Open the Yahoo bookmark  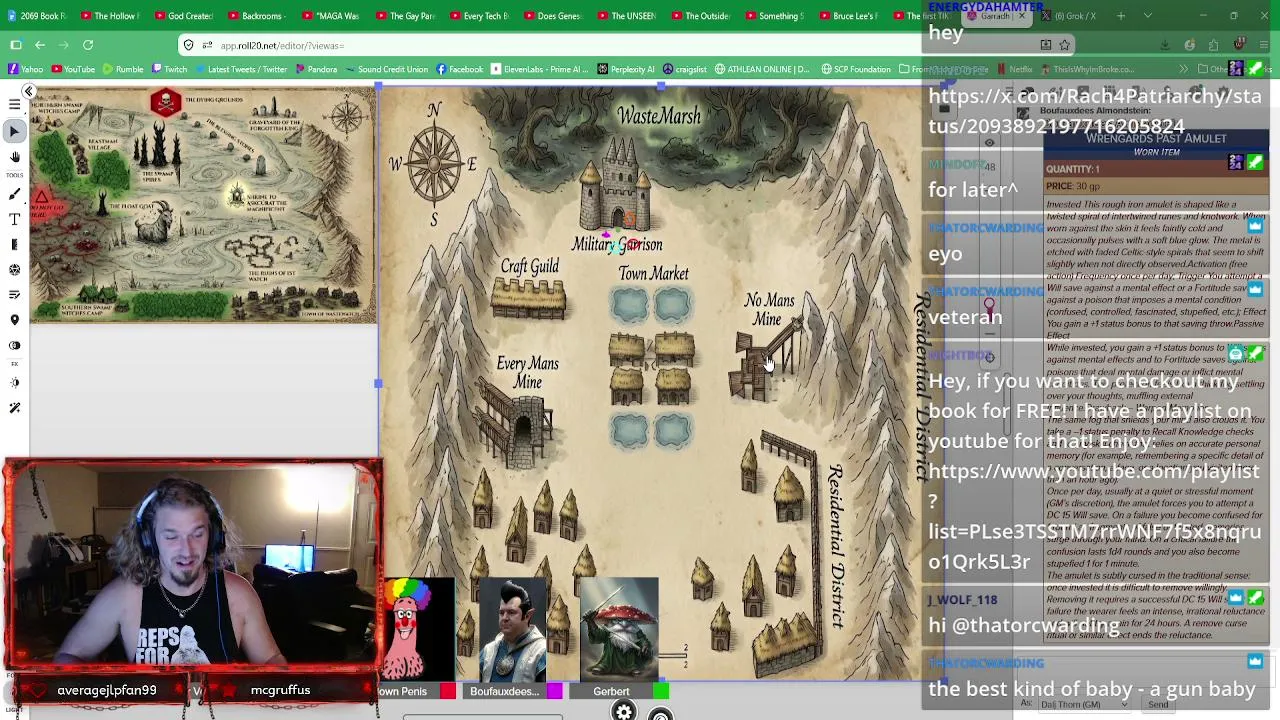[26, 69]
